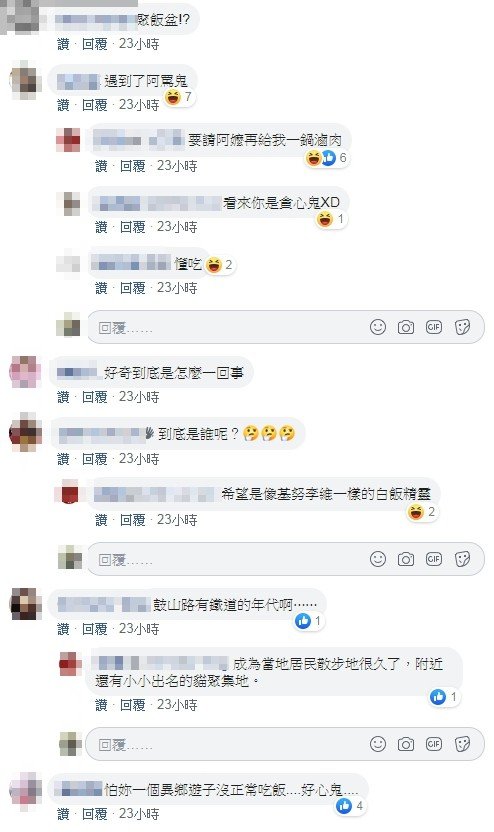The width and height of the screenshot is (494, 832).
Task: Open commenter avatar beside 好奇到底是怎麼一回事
Action: [x=25, y=372]
